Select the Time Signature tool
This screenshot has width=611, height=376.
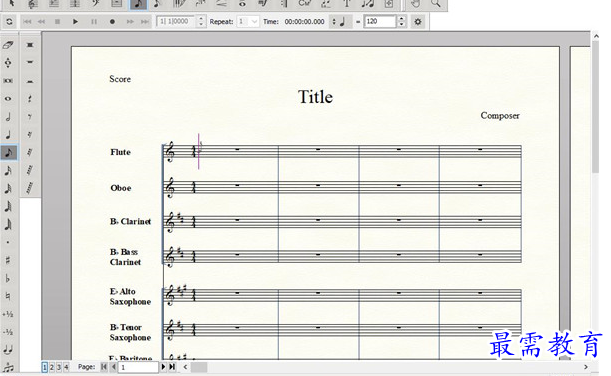(75, 4)
